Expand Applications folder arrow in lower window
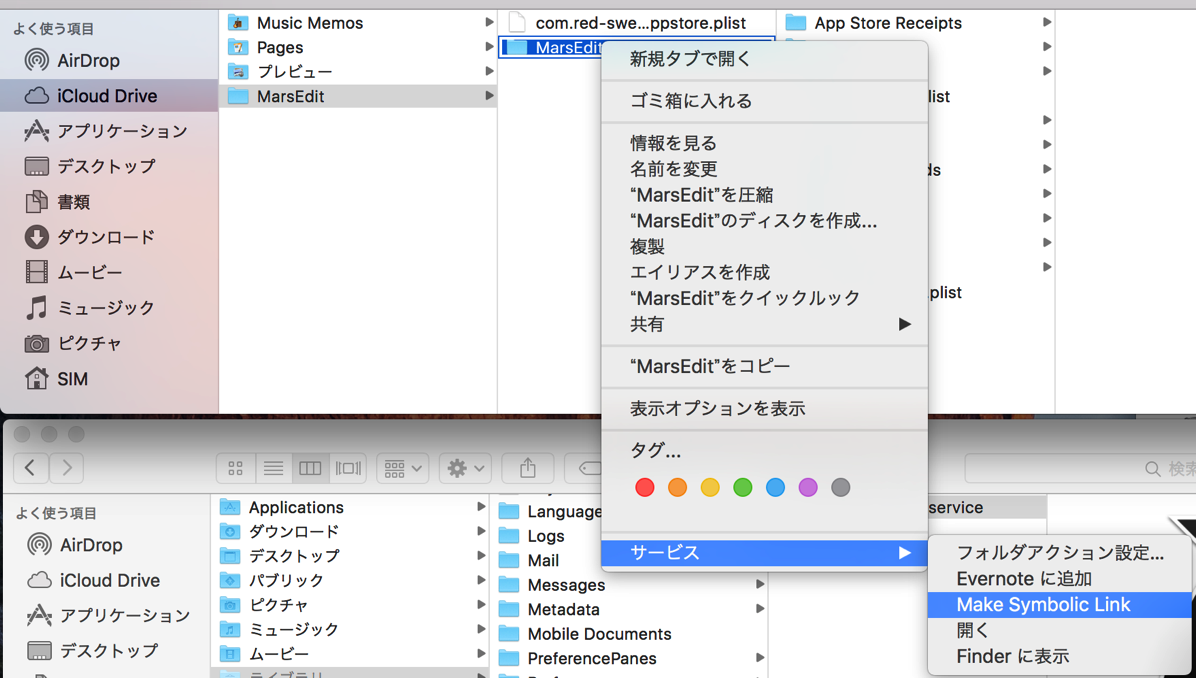 [481, 507]
